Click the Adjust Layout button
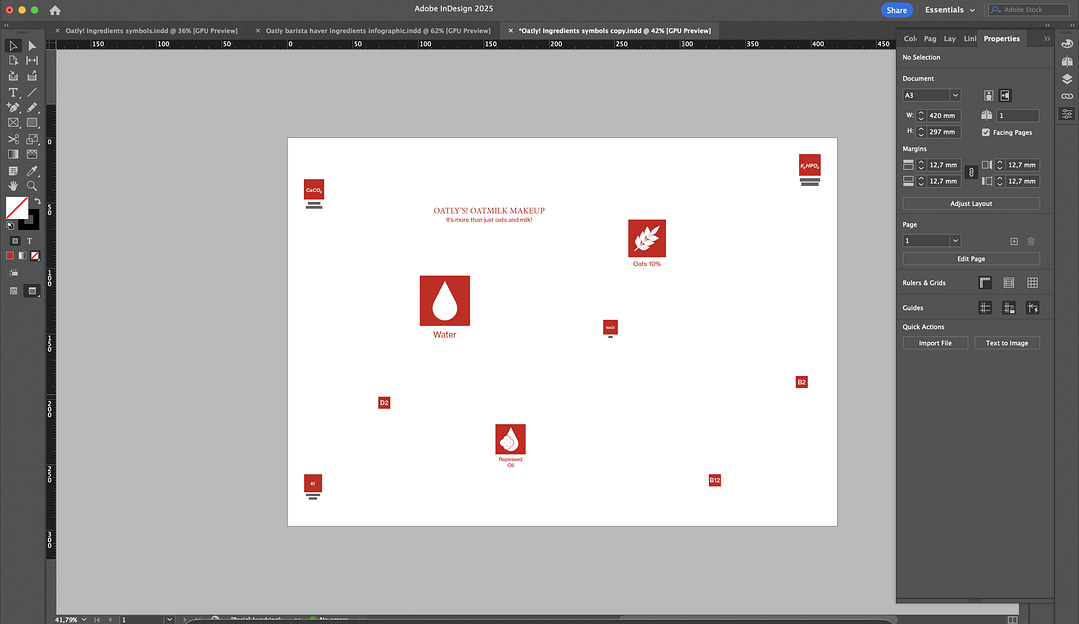 pos(970,203)
